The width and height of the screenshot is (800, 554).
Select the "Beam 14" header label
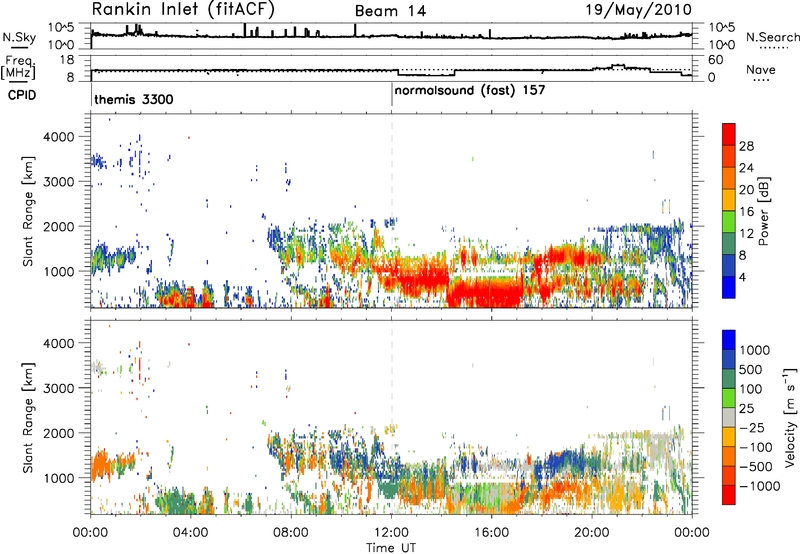pos(390,11)
